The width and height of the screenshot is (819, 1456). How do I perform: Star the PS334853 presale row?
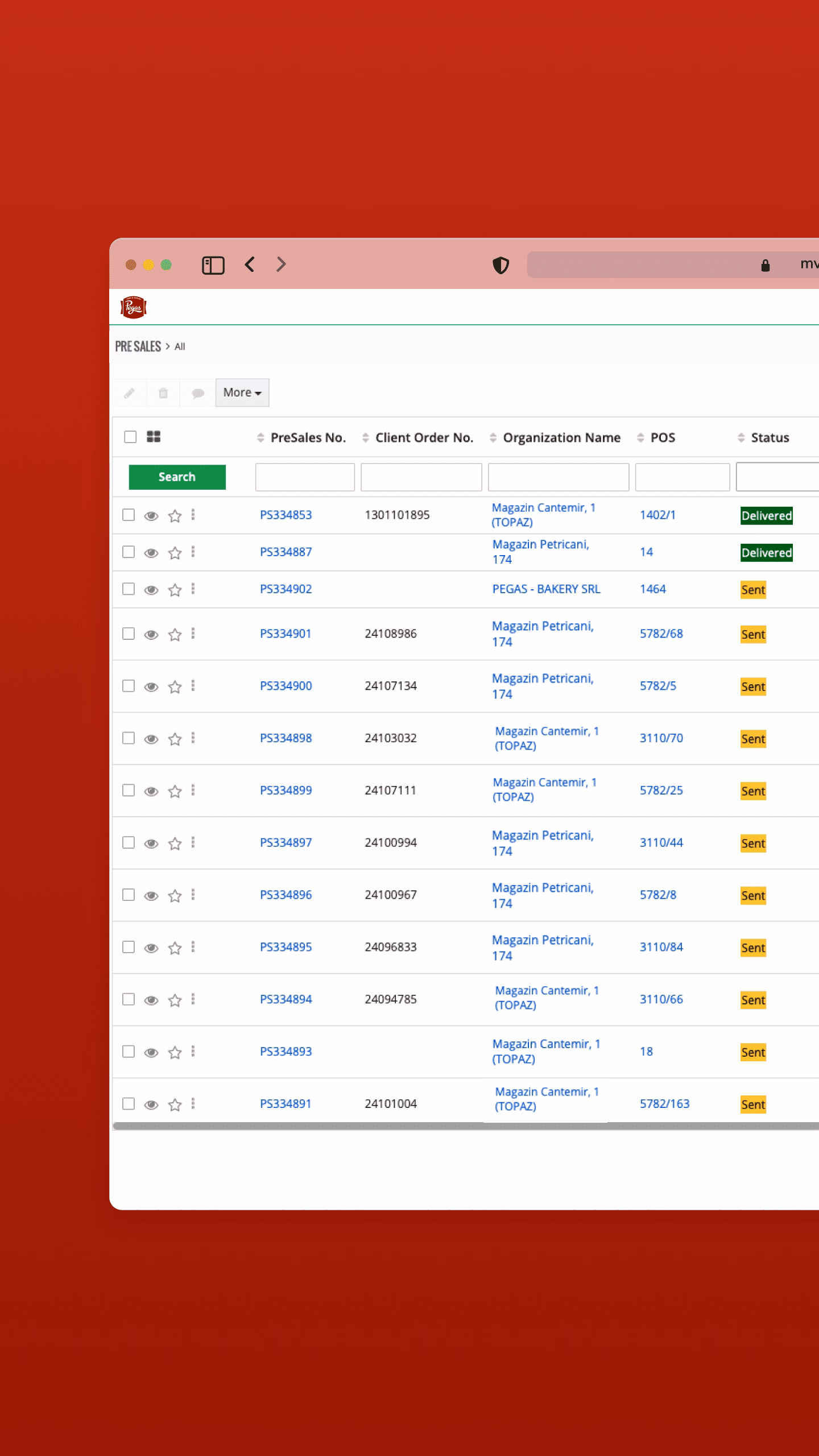click(175, 516)
